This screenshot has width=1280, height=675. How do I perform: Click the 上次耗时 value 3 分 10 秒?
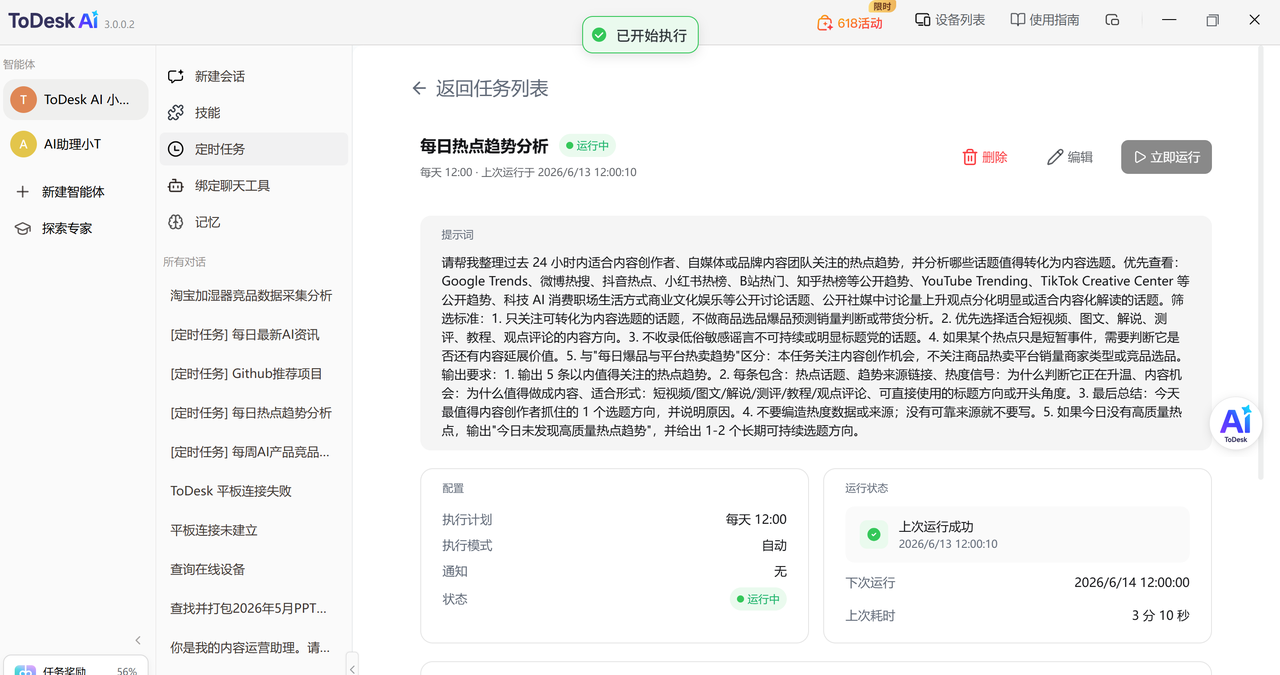click(1160, 615)
